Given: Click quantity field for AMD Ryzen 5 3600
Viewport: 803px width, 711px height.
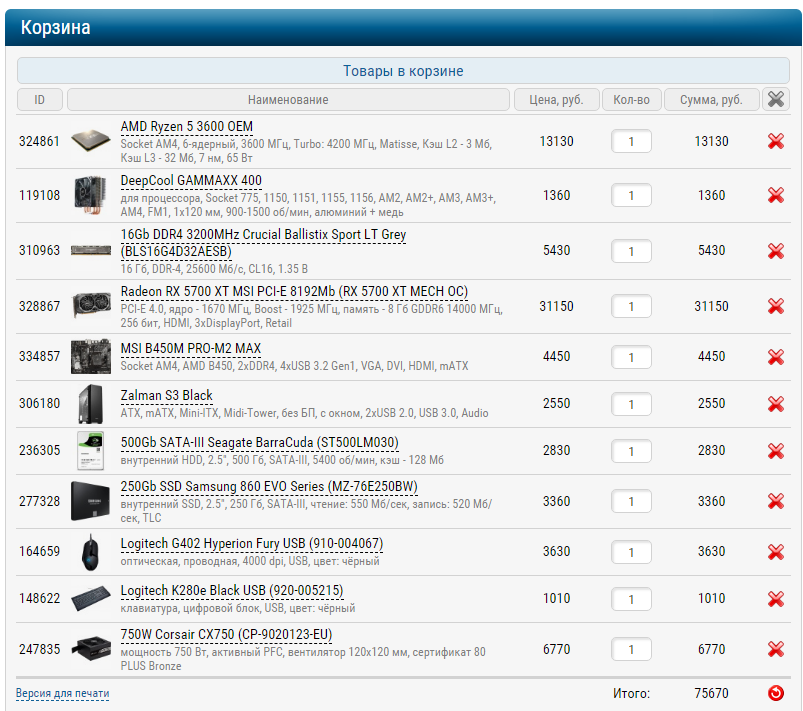Looking at the screenshot, I should coord(631,141).
